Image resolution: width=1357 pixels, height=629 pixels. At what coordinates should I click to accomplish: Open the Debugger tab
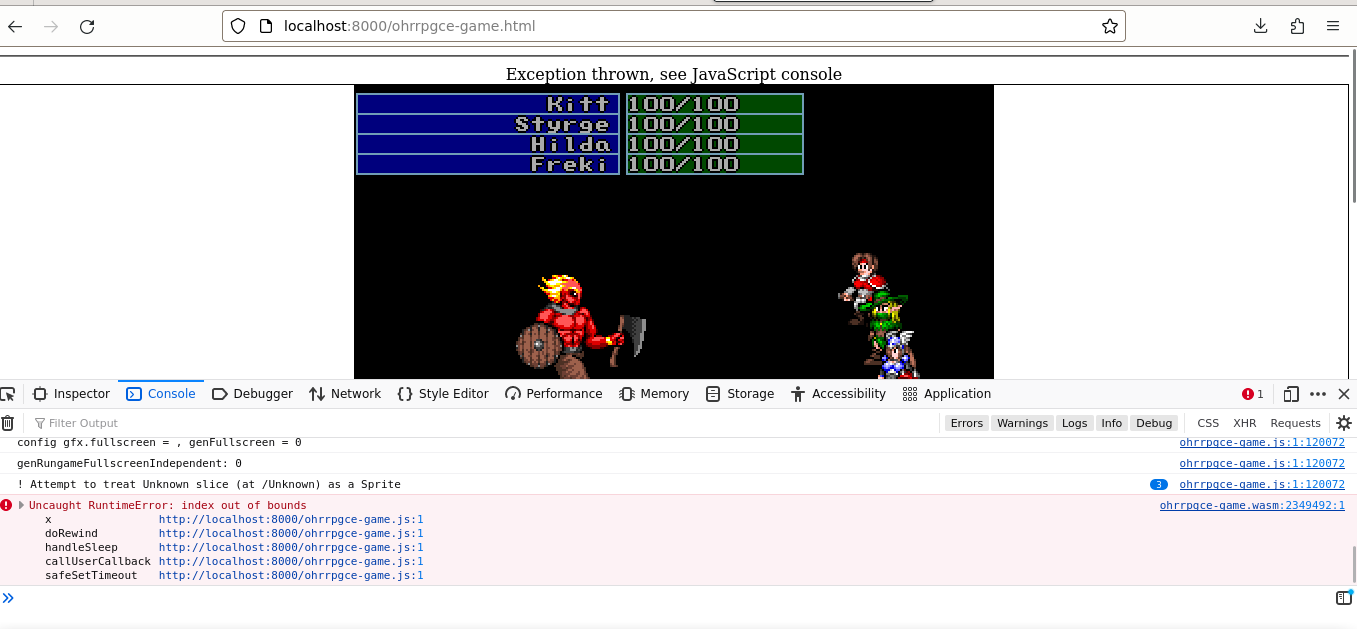point(253,394)
